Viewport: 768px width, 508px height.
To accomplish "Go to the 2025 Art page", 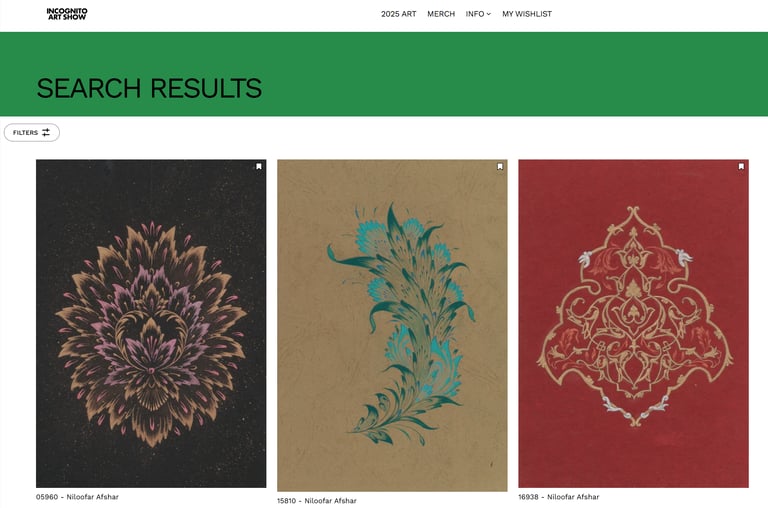I will click(x=399, y=14).
